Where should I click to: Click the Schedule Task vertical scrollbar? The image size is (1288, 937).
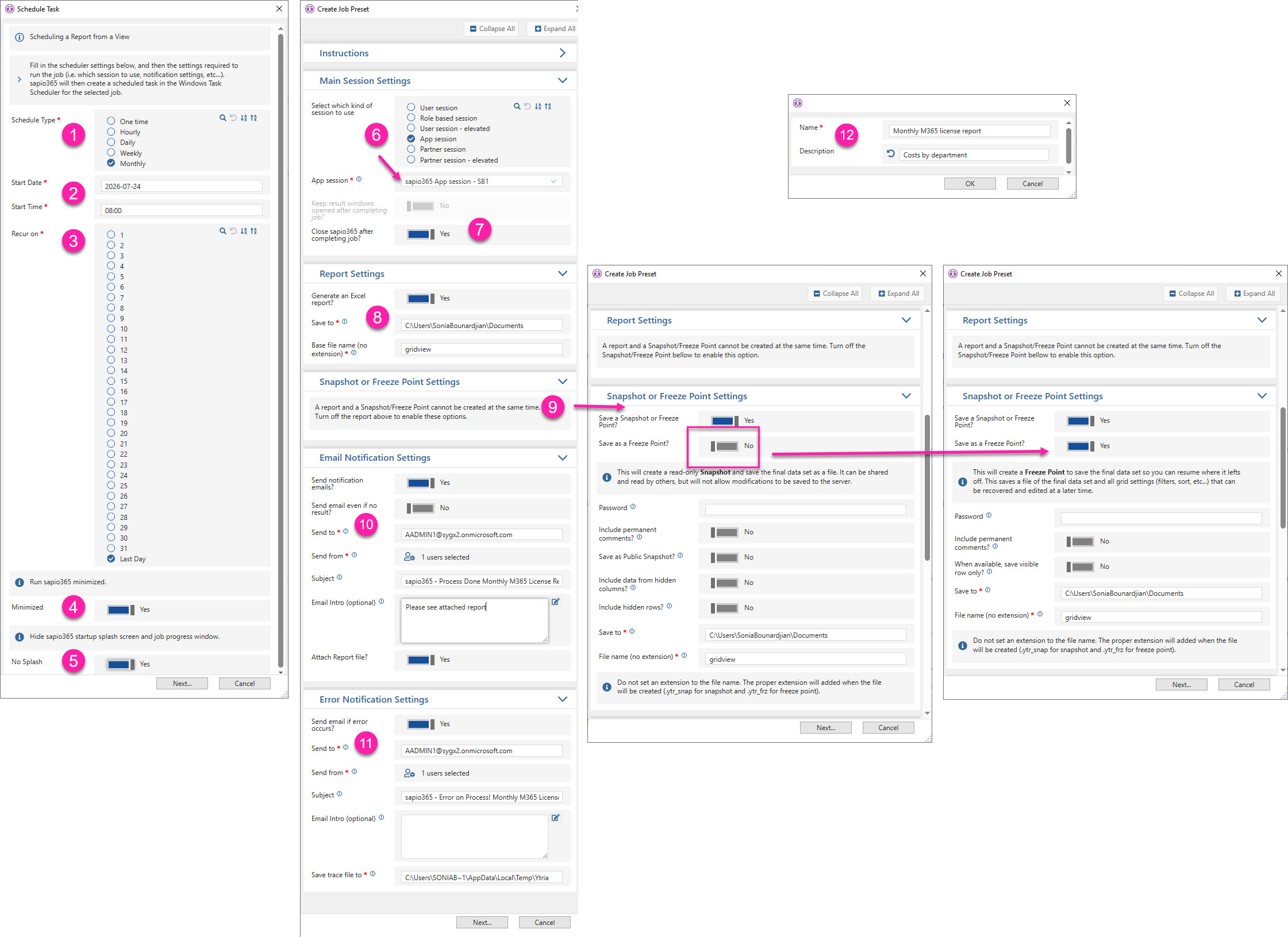click(x=280, y=351)
